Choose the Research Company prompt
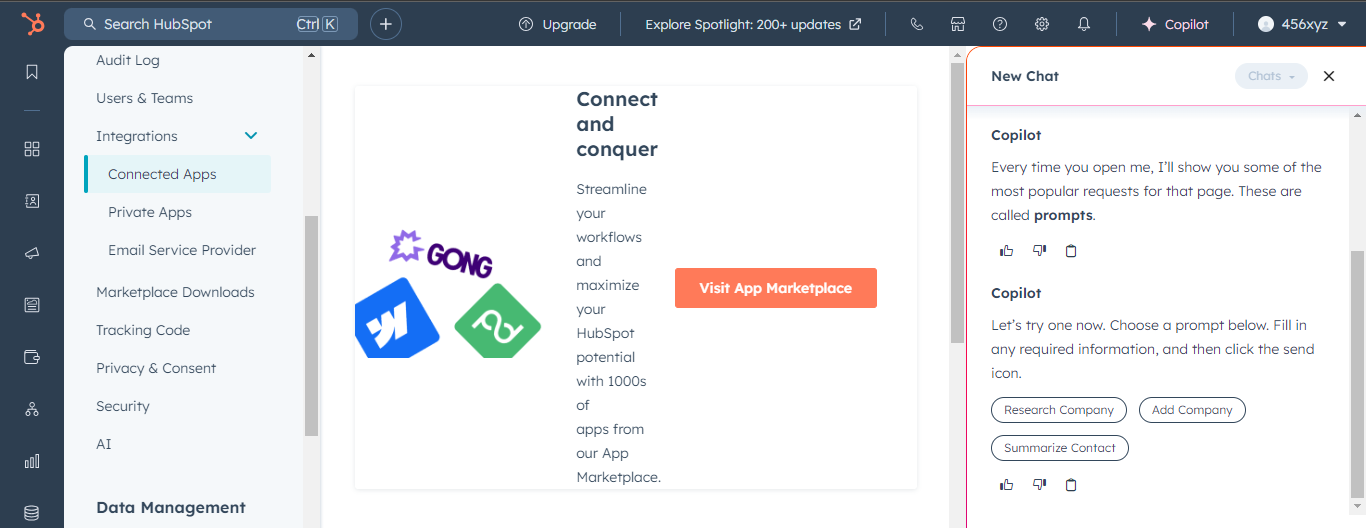Viewport: 1366px width, 528px height. click(x=1059, y=410)
